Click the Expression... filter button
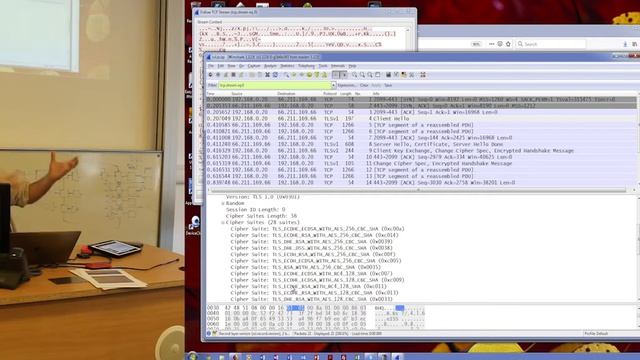 tap(347, 85)
